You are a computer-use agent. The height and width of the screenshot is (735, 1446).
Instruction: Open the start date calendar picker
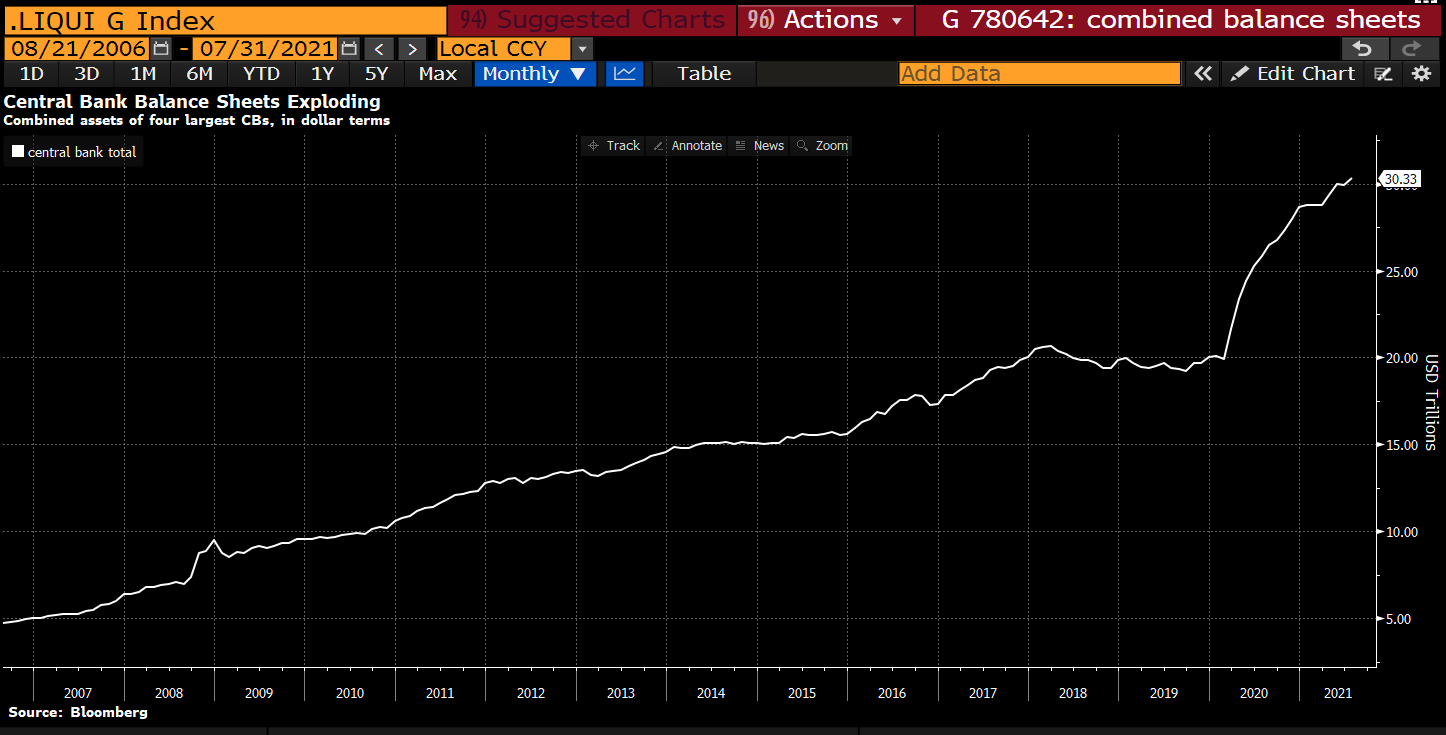point(161,48)
